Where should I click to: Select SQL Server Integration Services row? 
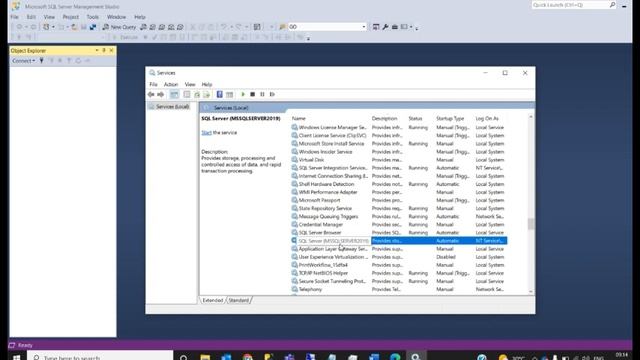(399, 168)
